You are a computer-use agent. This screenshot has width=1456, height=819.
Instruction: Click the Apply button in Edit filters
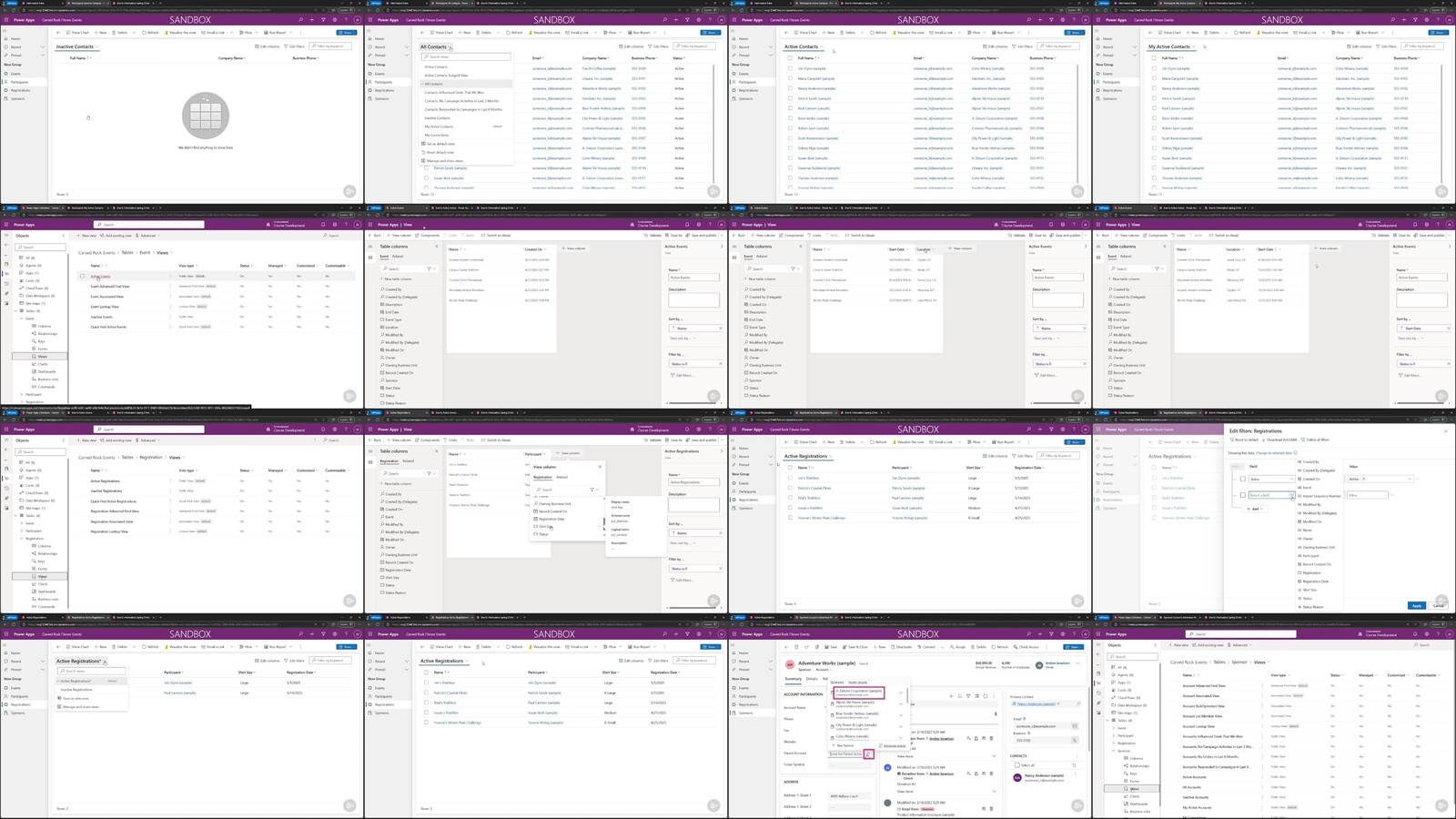click(x=1417, y=605)
